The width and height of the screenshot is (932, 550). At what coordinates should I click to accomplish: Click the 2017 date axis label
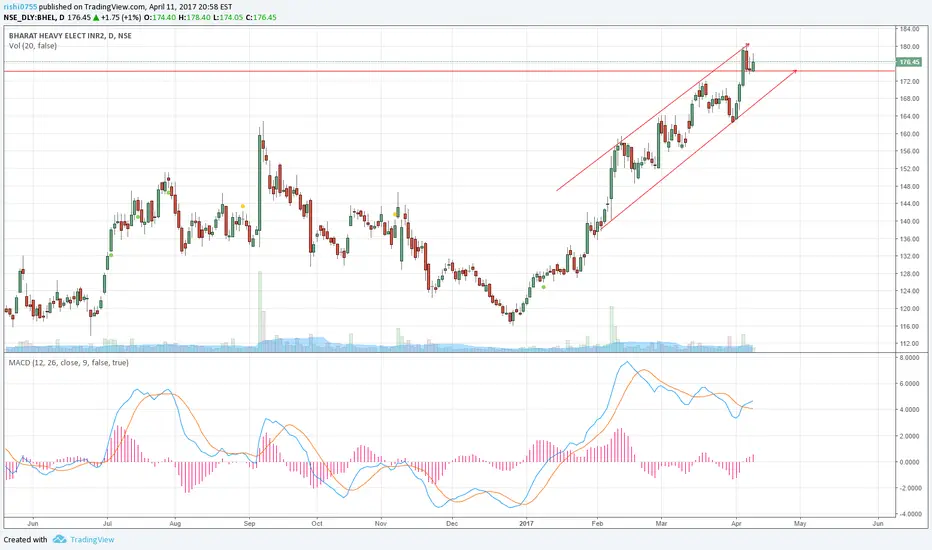point(527,524)
